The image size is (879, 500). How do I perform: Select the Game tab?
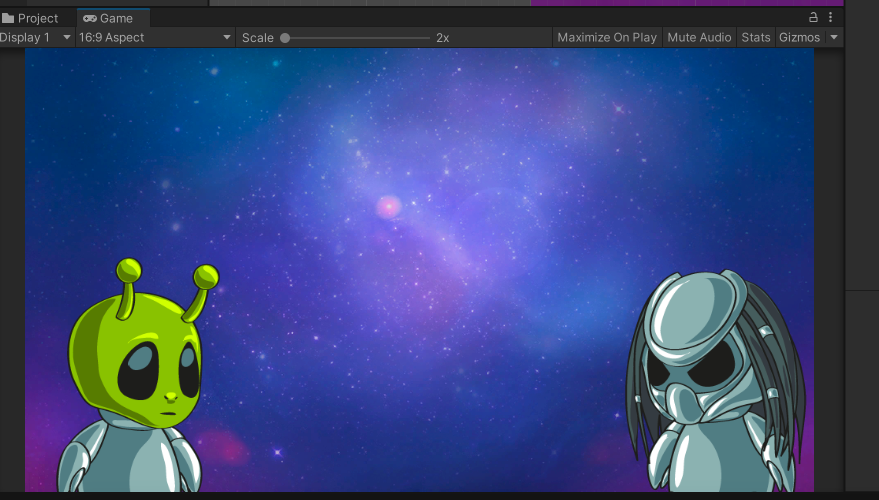(x=113, y=18)
